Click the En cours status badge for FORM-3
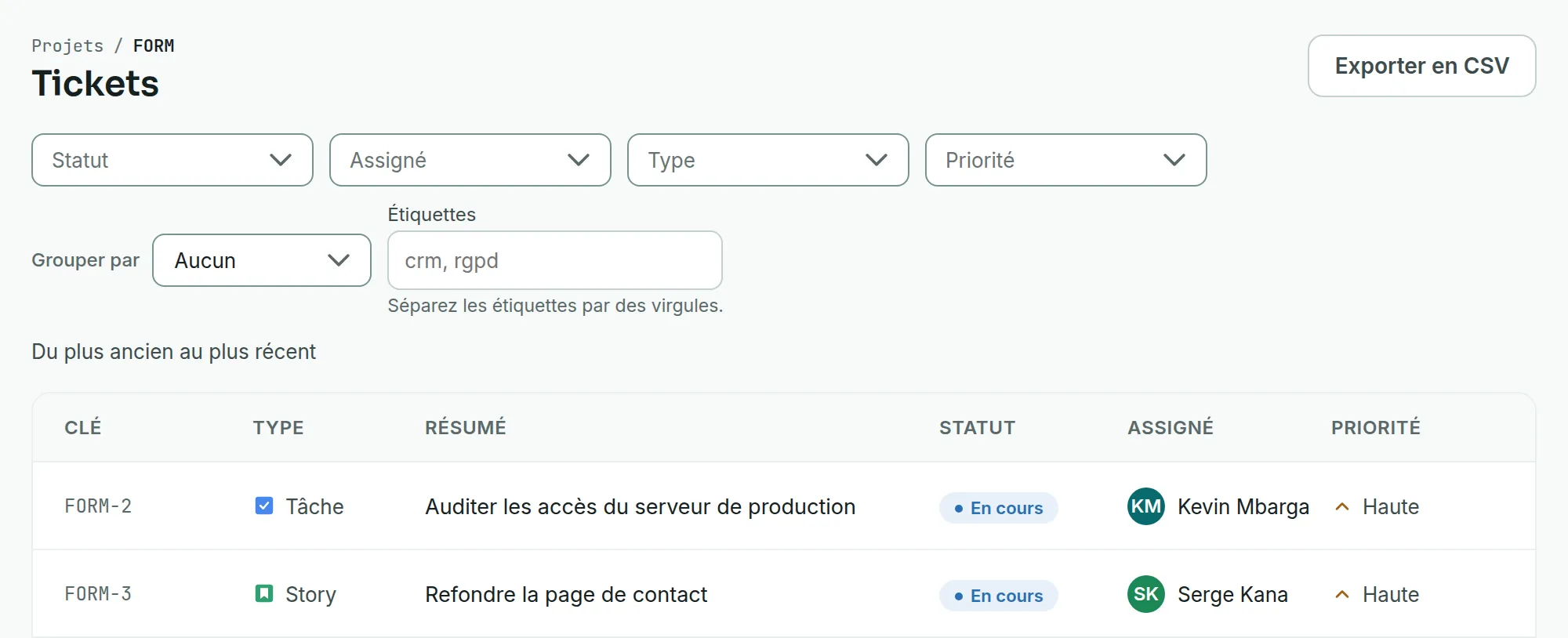The height and width of the screenshot is (638, 1568). tap(999, 596)
